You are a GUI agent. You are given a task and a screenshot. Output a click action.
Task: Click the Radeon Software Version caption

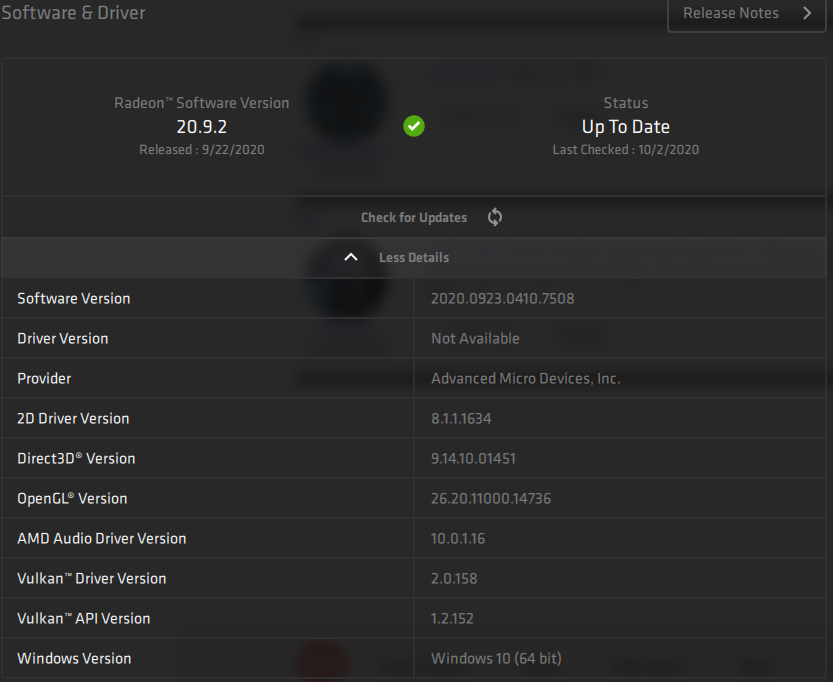(202, 103)
